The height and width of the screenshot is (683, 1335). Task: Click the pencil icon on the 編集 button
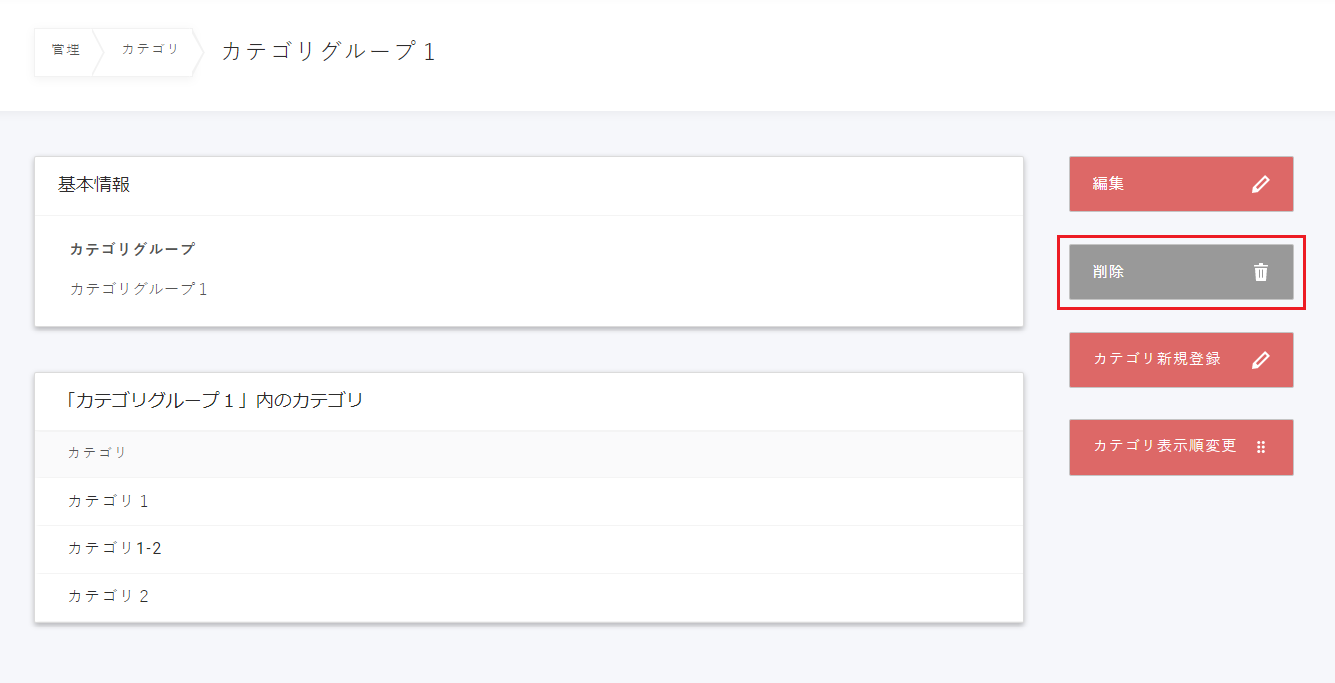click(1260, 184)
